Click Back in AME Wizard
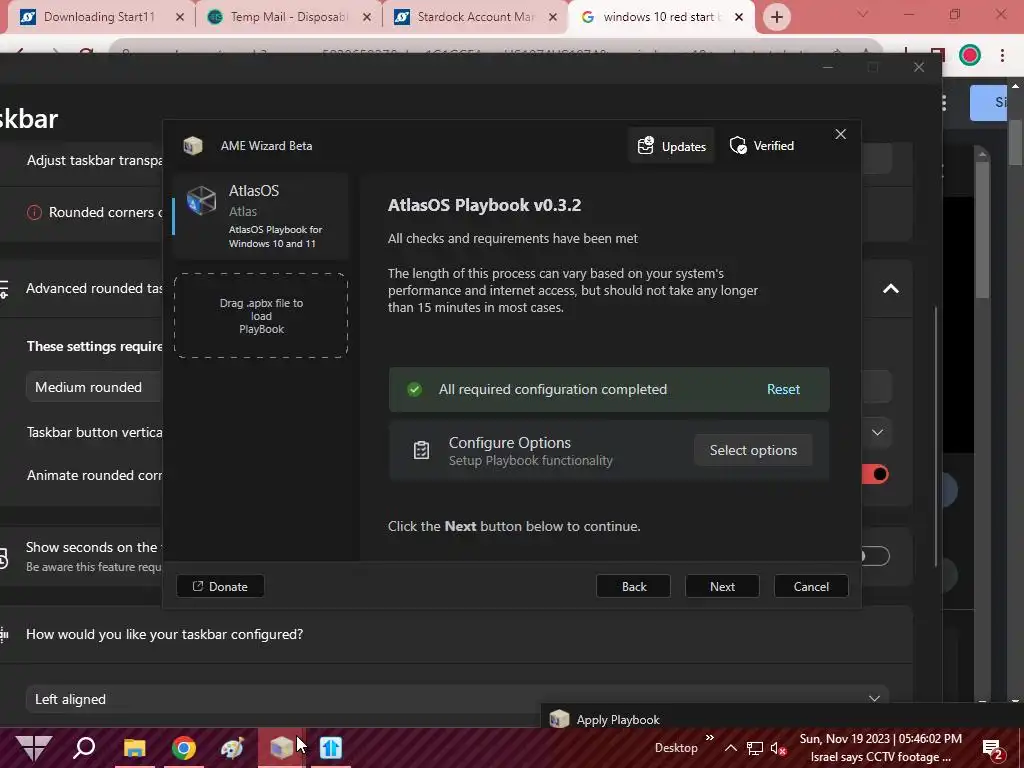Screen dimensions: 1024x768 click(x=633, y=586)
